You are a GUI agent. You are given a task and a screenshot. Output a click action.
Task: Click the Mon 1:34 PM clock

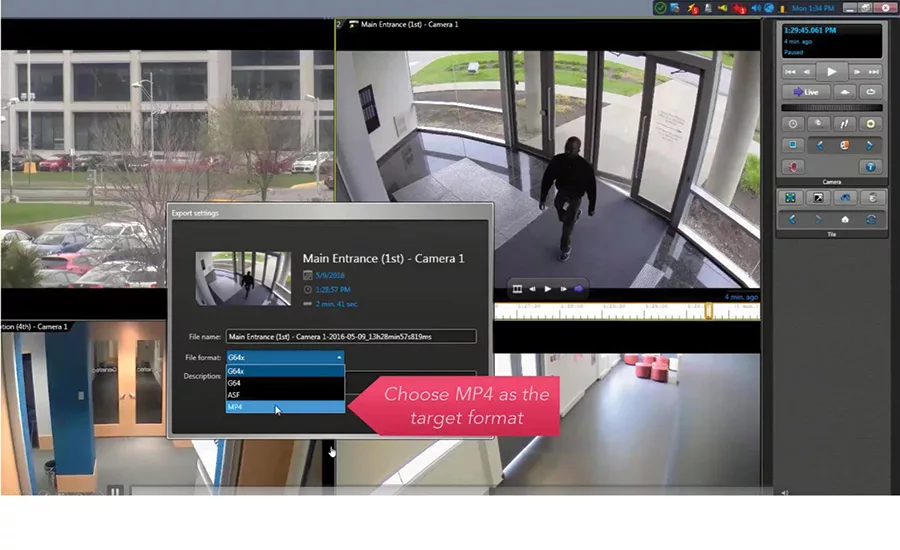(813, 8)
